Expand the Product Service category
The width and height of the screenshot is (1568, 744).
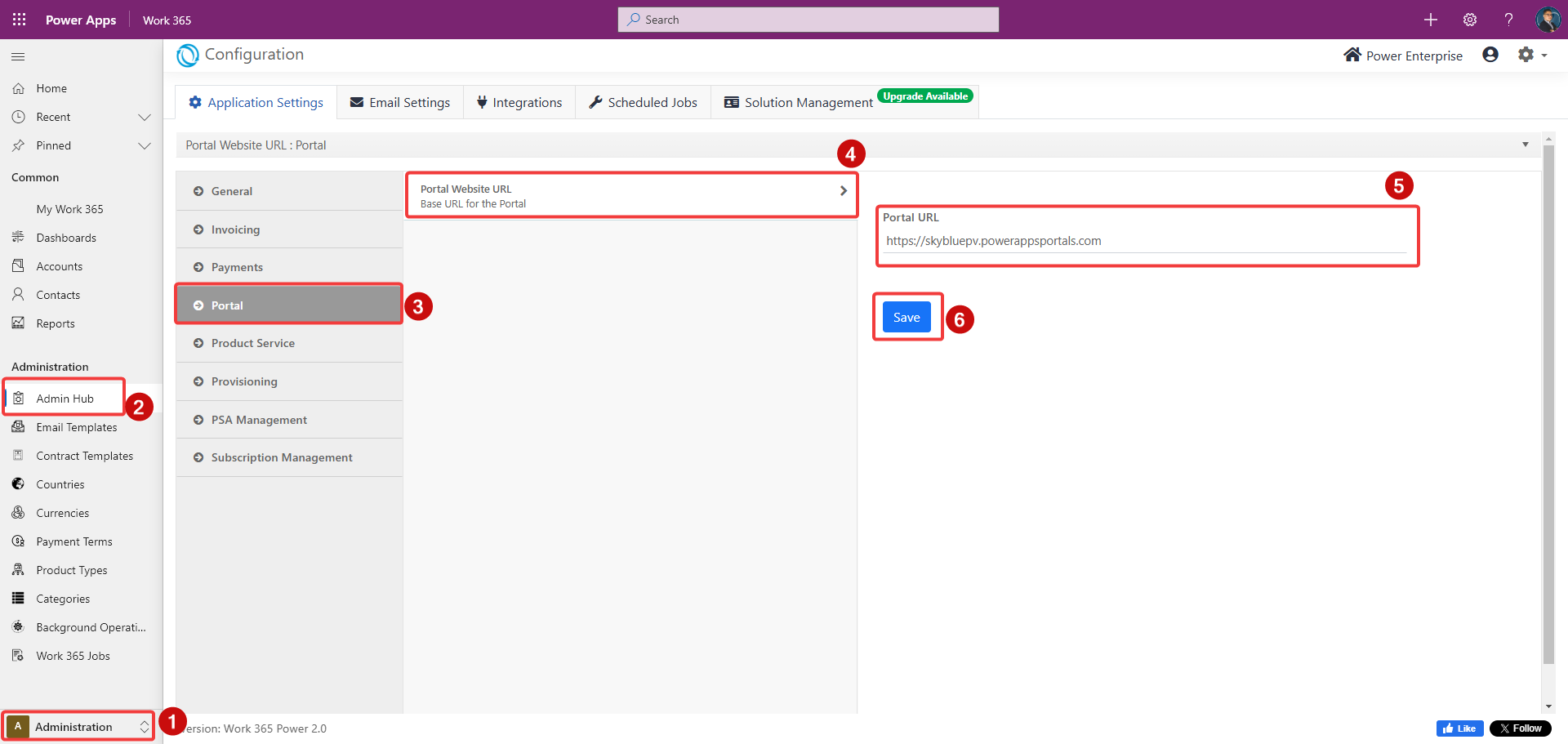(x=289, y=343)
